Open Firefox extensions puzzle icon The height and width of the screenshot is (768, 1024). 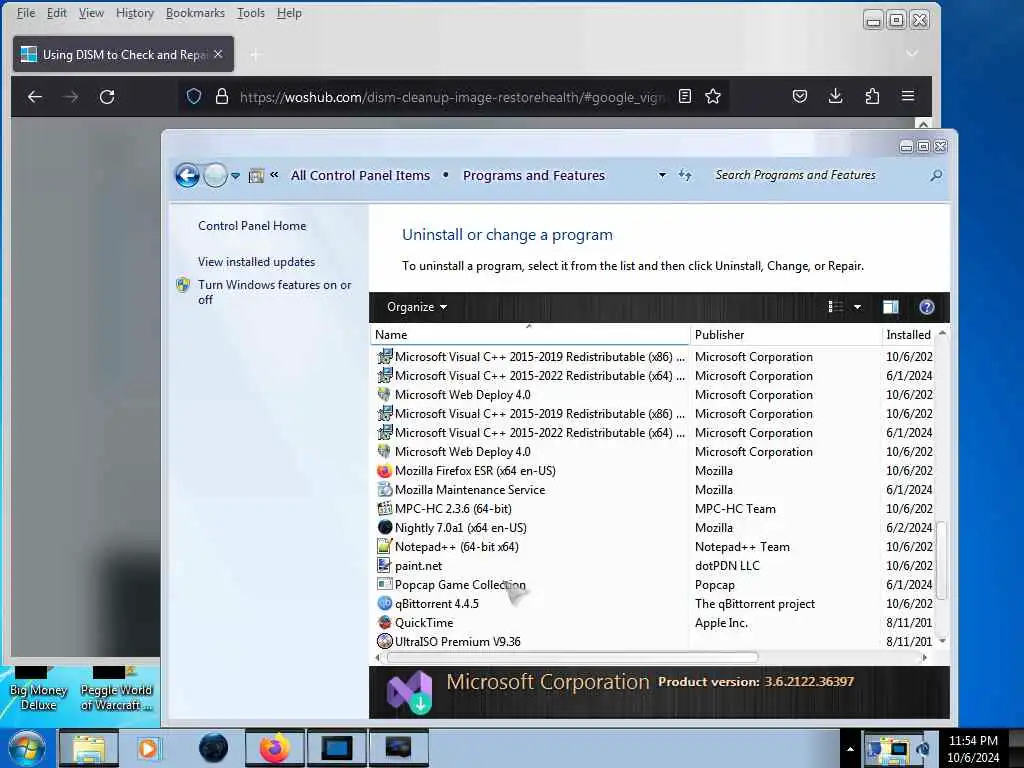(x=872, y=97)
